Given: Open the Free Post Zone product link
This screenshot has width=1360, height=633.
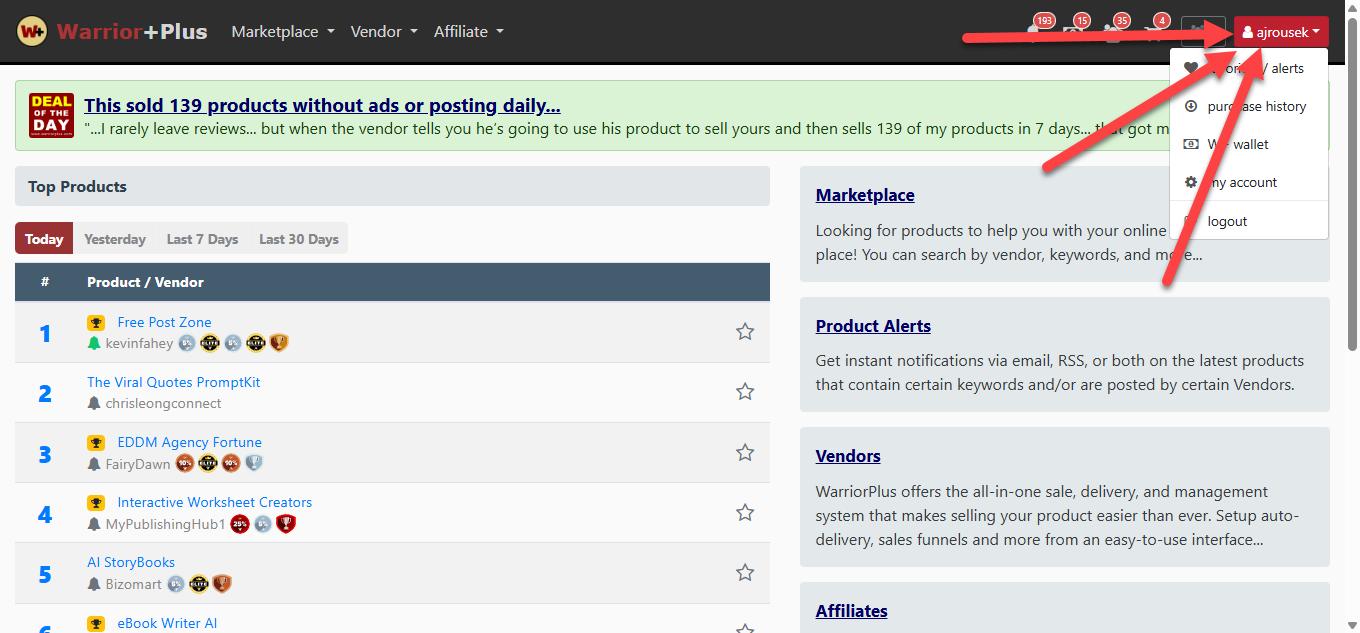Looking at the screenshot, I should click(164, 322).
